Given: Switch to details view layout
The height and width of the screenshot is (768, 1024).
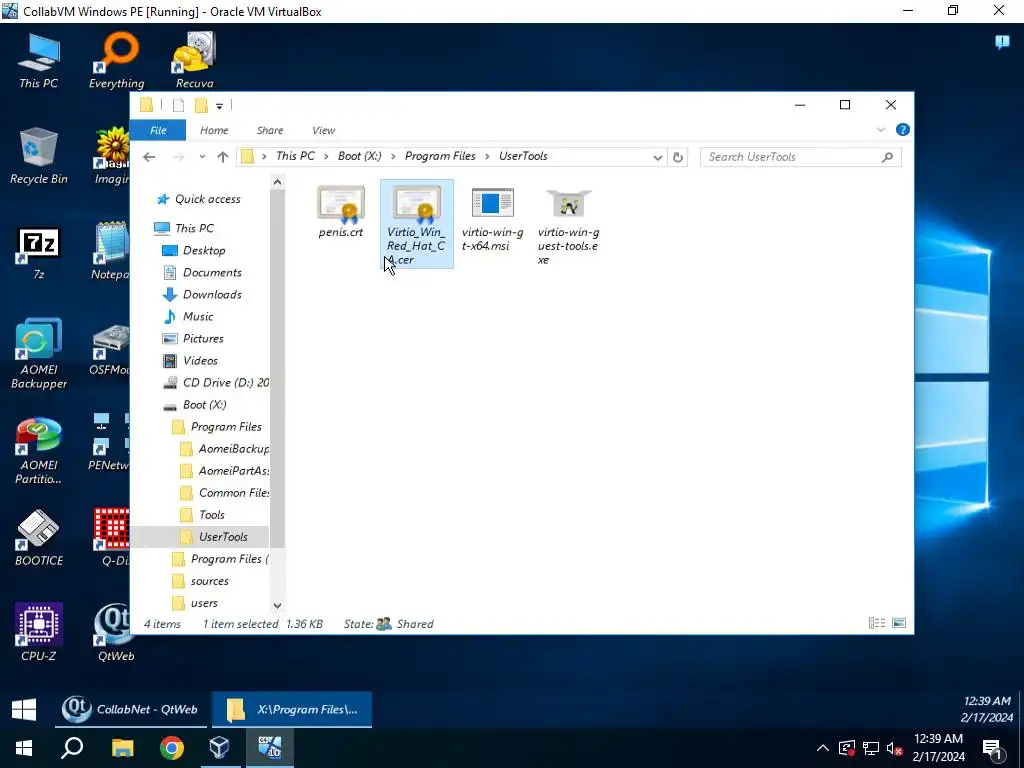Looking at the screenshot, I should click(x=876, y=623).
